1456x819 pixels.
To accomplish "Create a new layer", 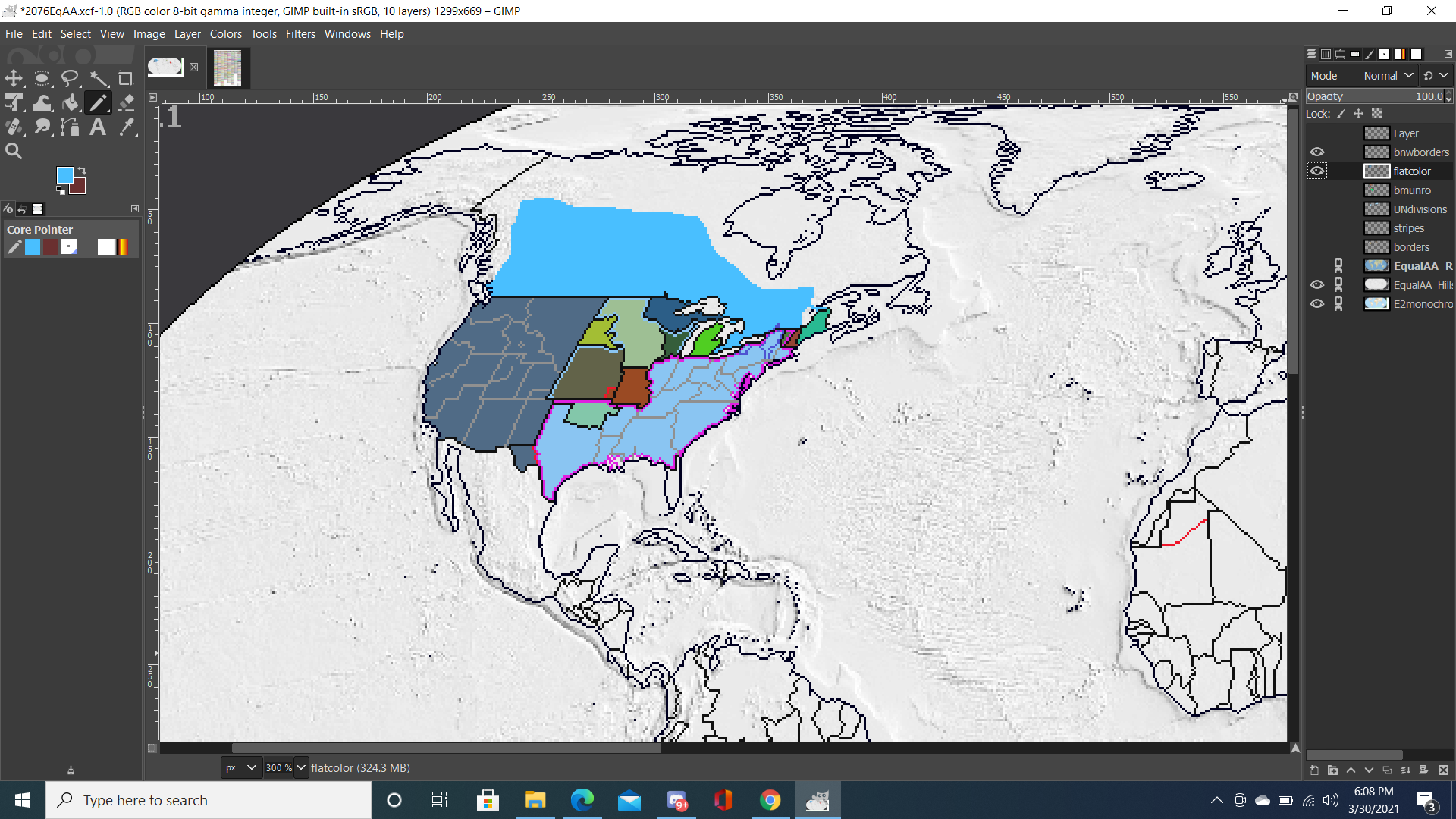I will click(x=1314, y=770).
